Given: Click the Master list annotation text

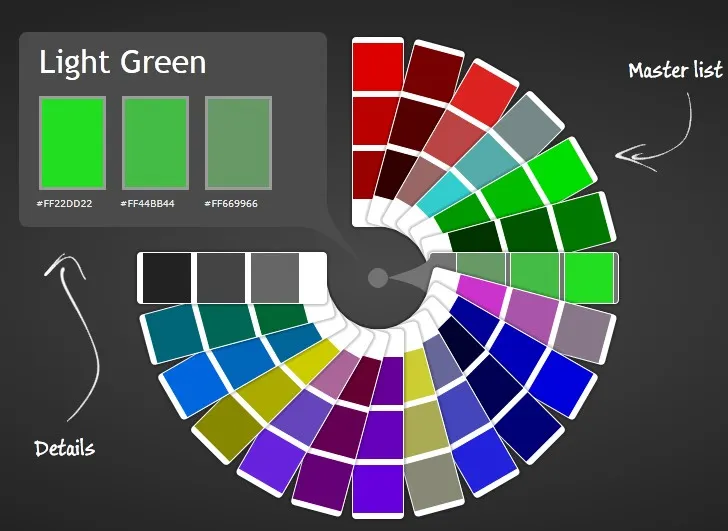Looking at the screenshot, I should 675,71.
